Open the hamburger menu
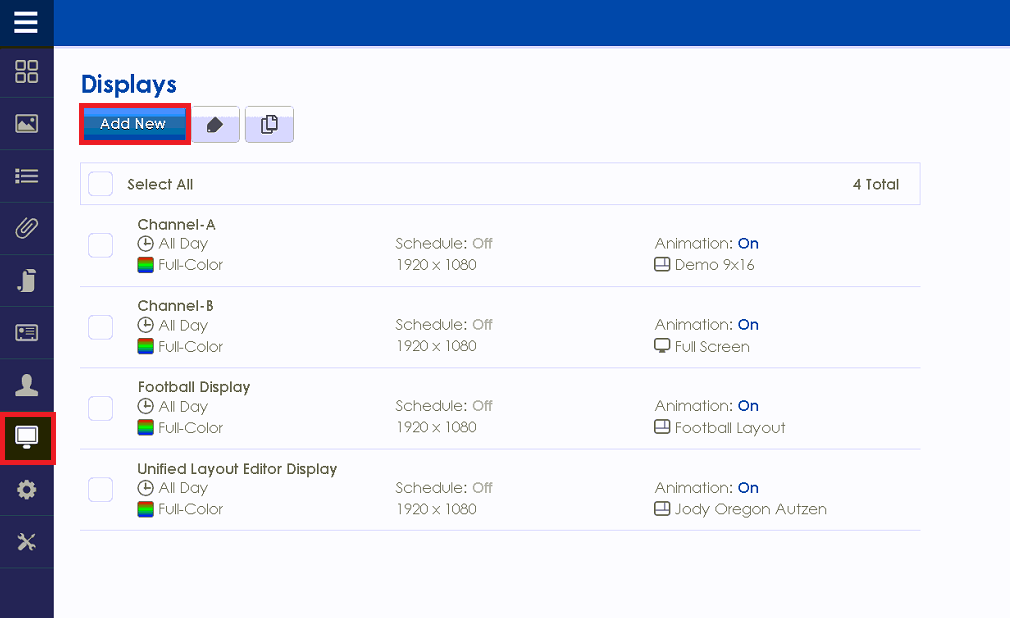This screenshot has height=618, width=1010. [x=26, y=22]
